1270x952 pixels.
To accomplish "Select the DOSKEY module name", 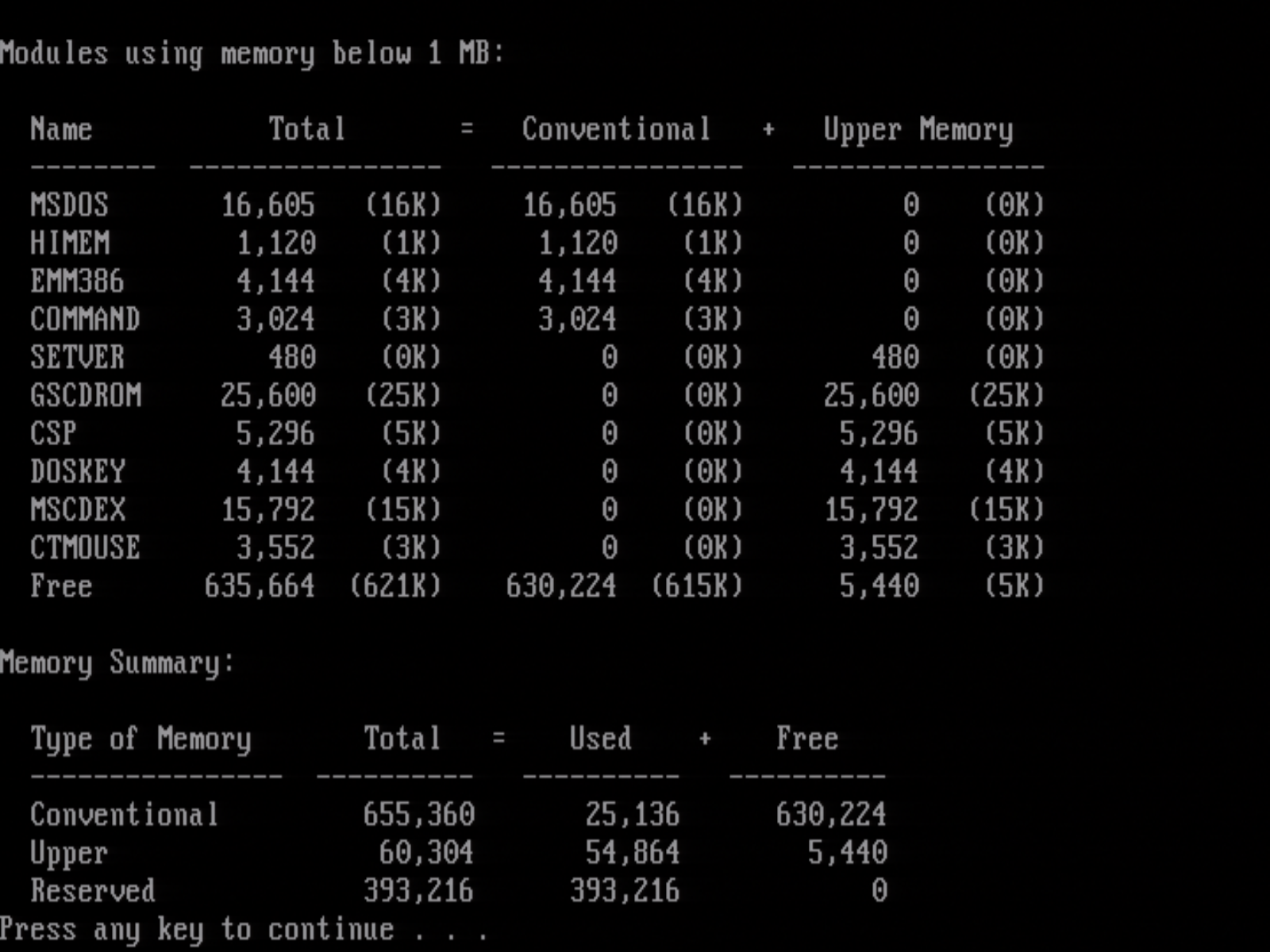I will [x=78, y=471].
